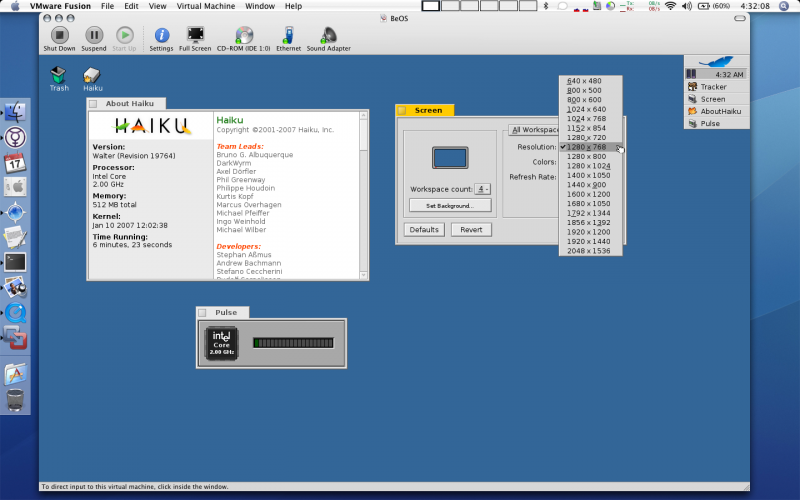Viewport: 800px width, 500px height.
Task: Choose 640 x 480 resolution
Action: (590, 81)
